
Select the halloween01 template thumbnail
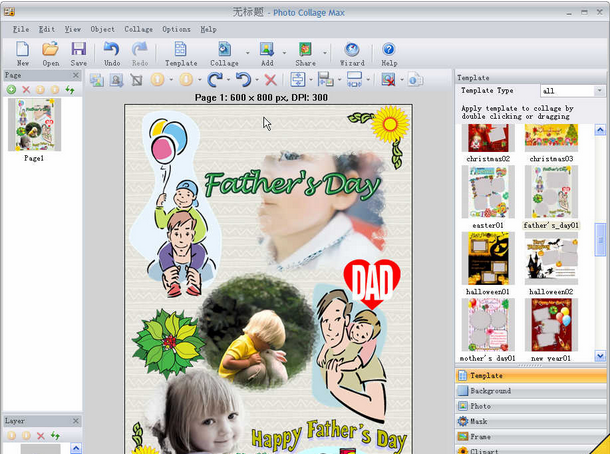488,259
